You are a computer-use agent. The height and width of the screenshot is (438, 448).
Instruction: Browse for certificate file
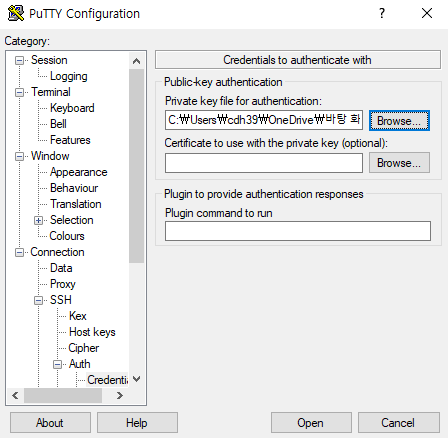pos(399,163)
